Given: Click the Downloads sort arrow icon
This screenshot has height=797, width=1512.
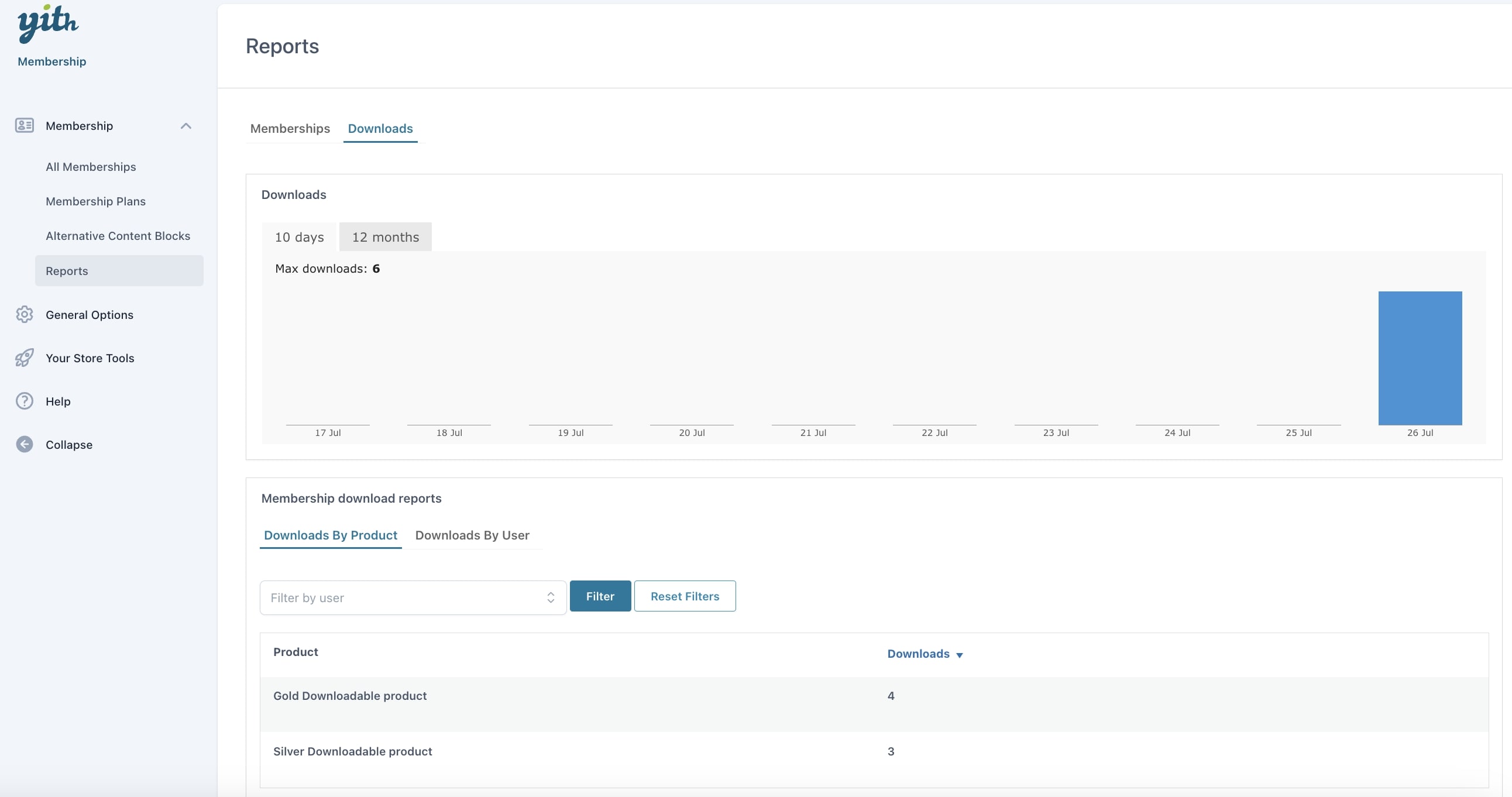Looking at the screenshot, I should [959, 655].
